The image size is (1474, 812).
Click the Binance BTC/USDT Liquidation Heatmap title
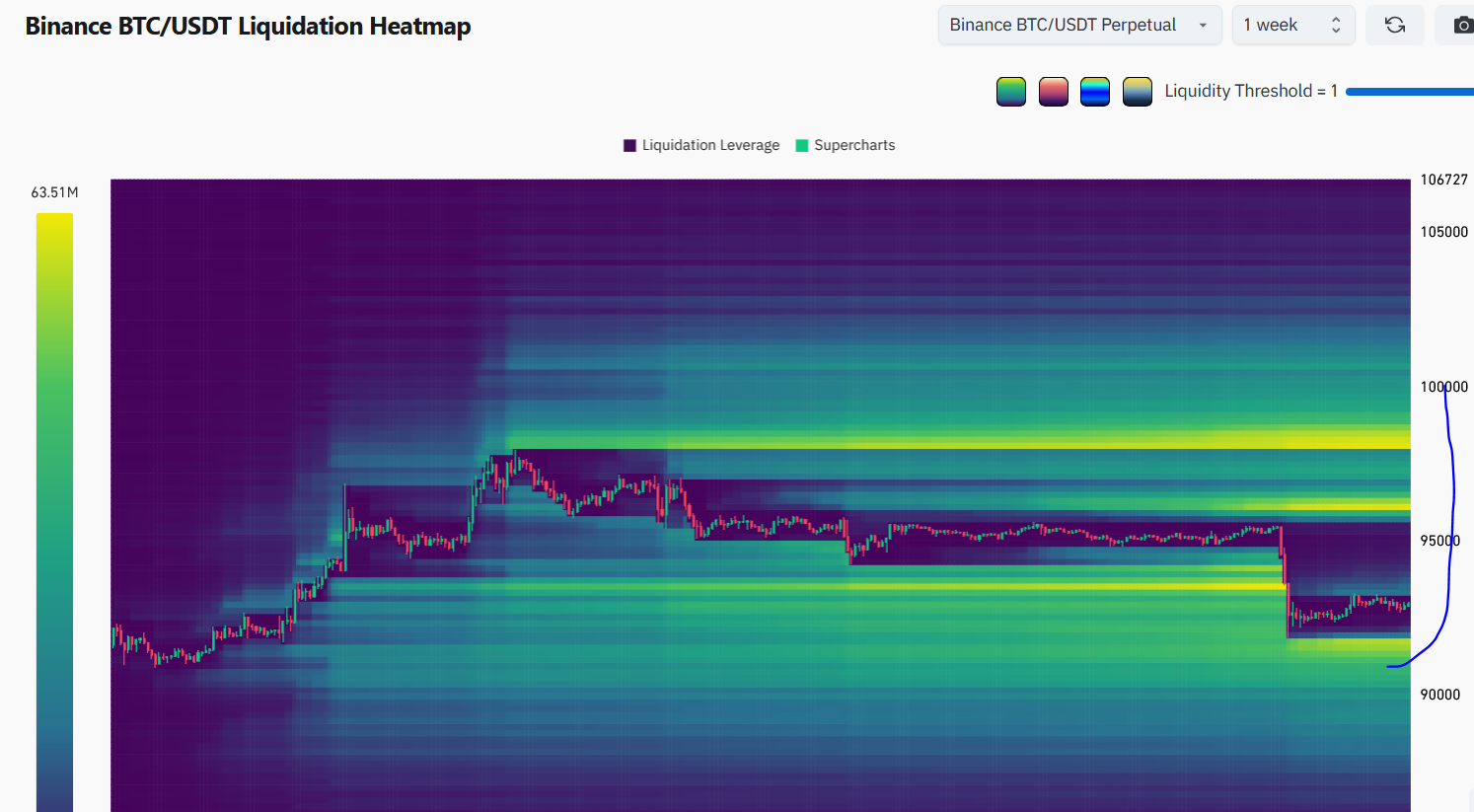[x=248, y=27]
